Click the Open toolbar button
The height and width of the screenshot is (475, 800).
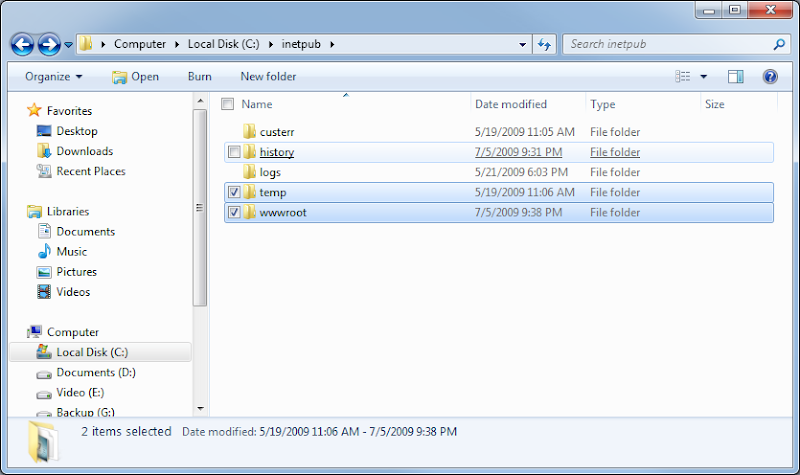coord(136,77)
